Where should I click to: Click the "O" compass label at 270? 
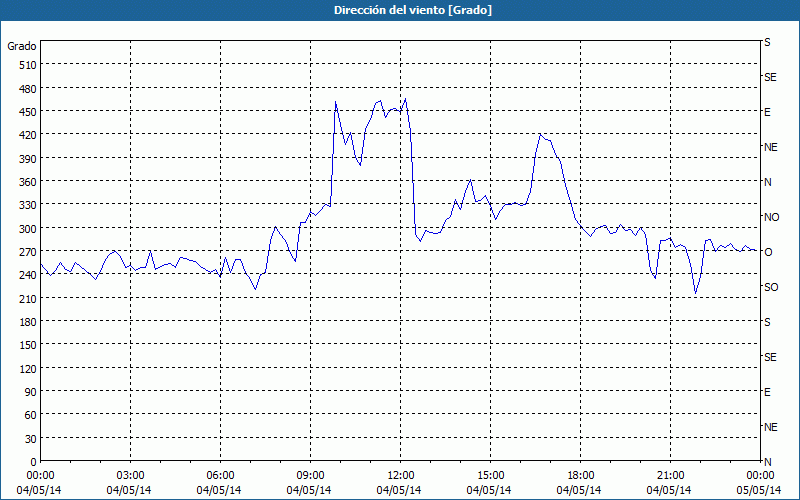(x=768, y=252)
